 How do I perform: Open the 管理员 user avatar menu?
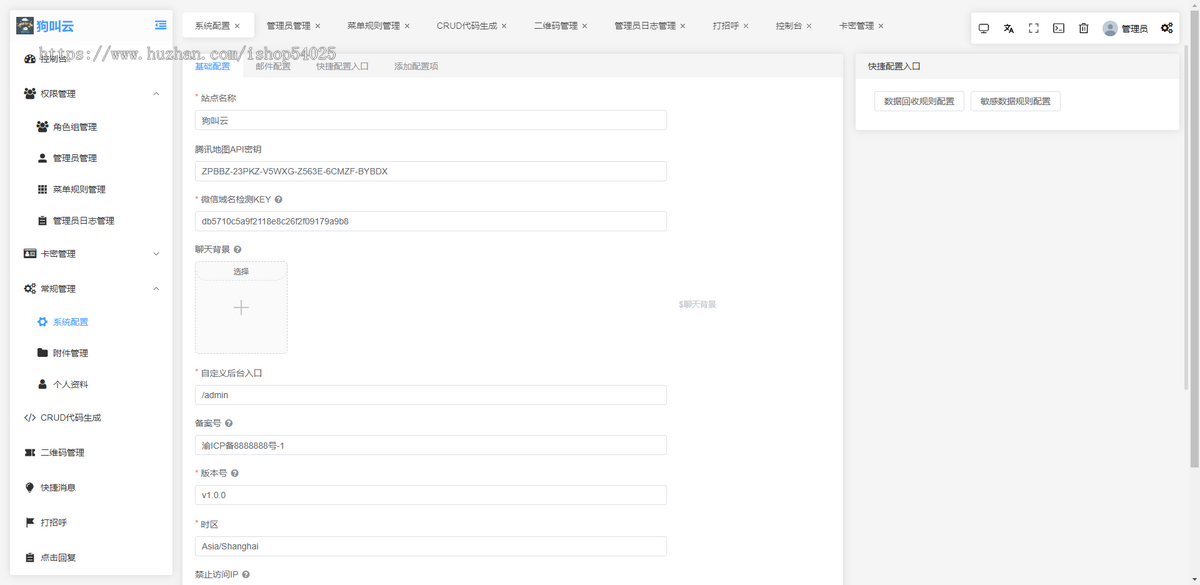(x=1125, y=29)
